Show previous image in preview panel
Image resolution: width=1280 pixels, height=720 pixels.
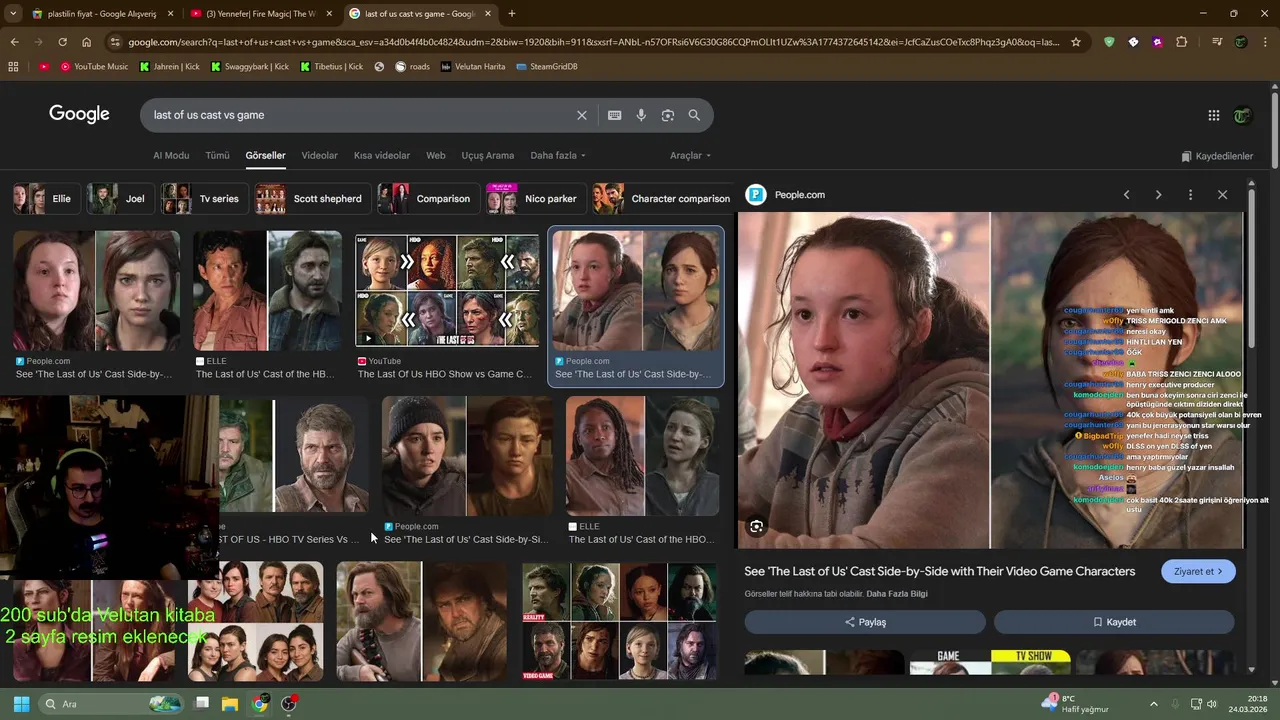tap(1126, 195)
